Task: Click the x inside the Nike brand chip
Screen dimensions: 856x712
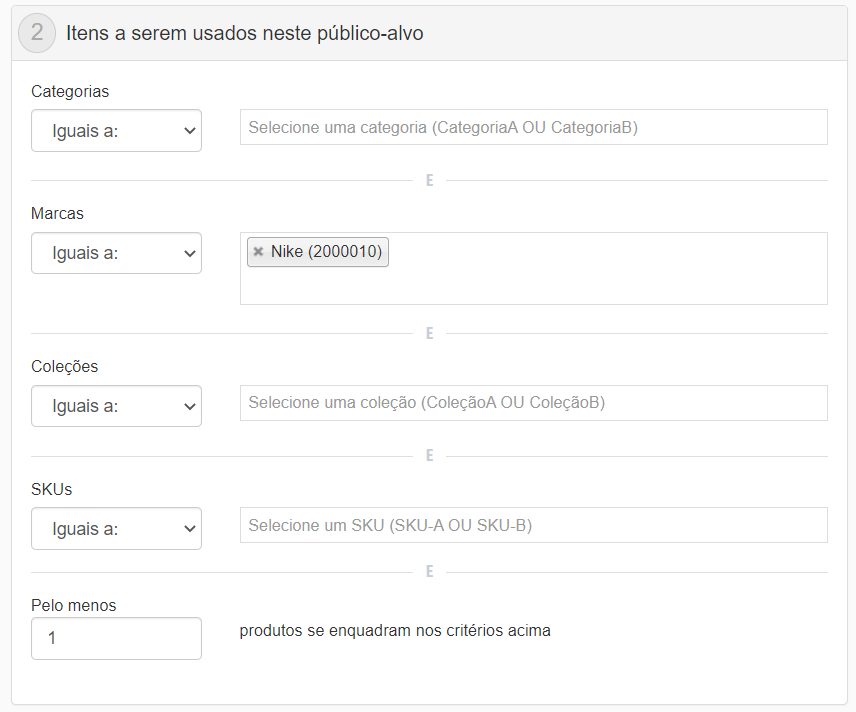Action: [x=259, y=251]
